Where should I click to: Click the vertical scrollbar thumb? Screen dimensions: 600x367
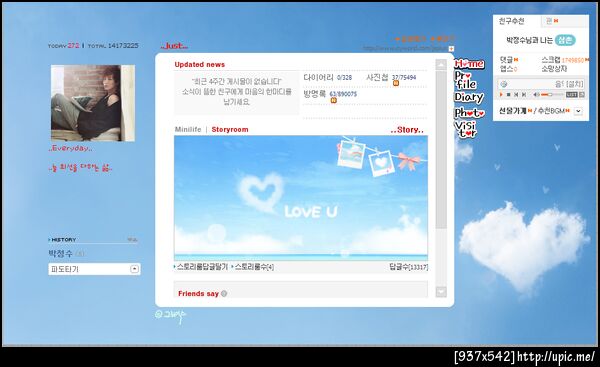pyautogui.click(x=441, y=149)
